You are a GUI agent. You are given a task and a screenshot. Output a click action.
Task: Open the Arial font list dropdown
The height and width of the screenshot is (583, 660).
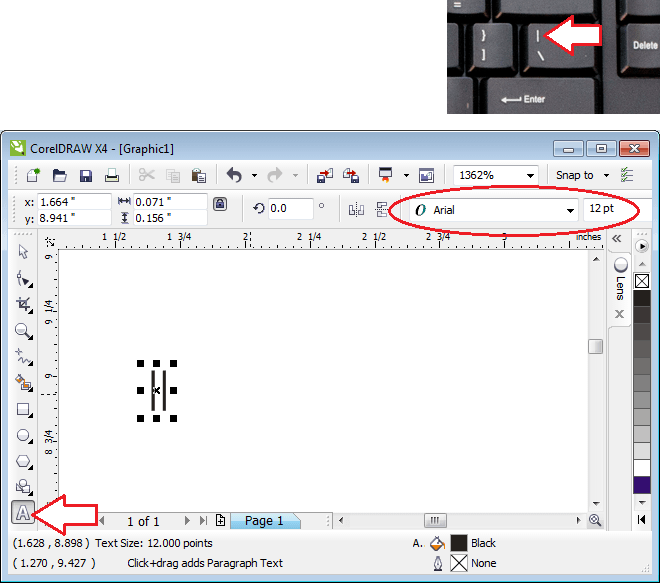click(570, 211)
